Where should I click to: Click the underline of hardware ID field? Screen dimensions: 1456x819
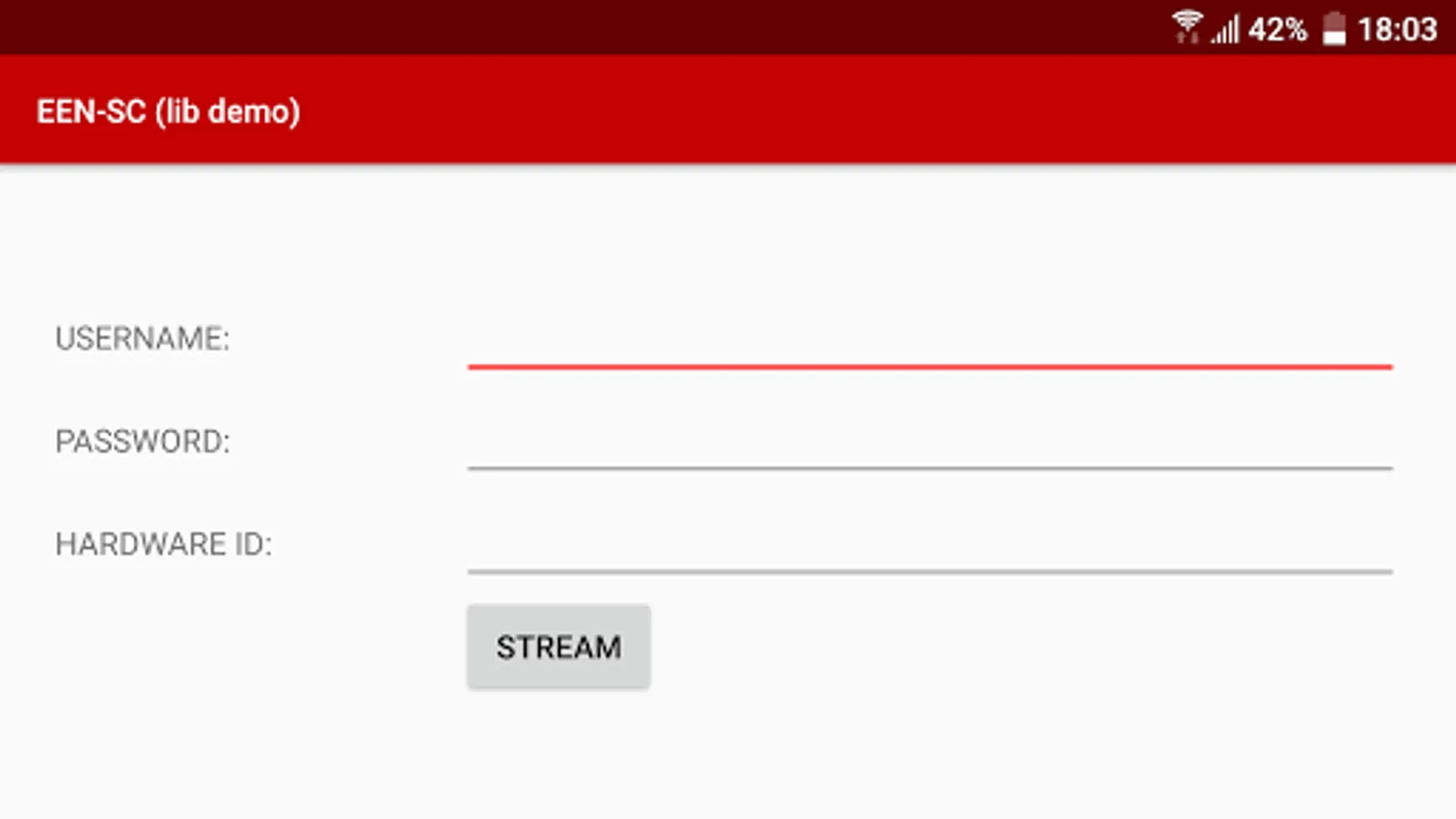click(x=930, y=571)
